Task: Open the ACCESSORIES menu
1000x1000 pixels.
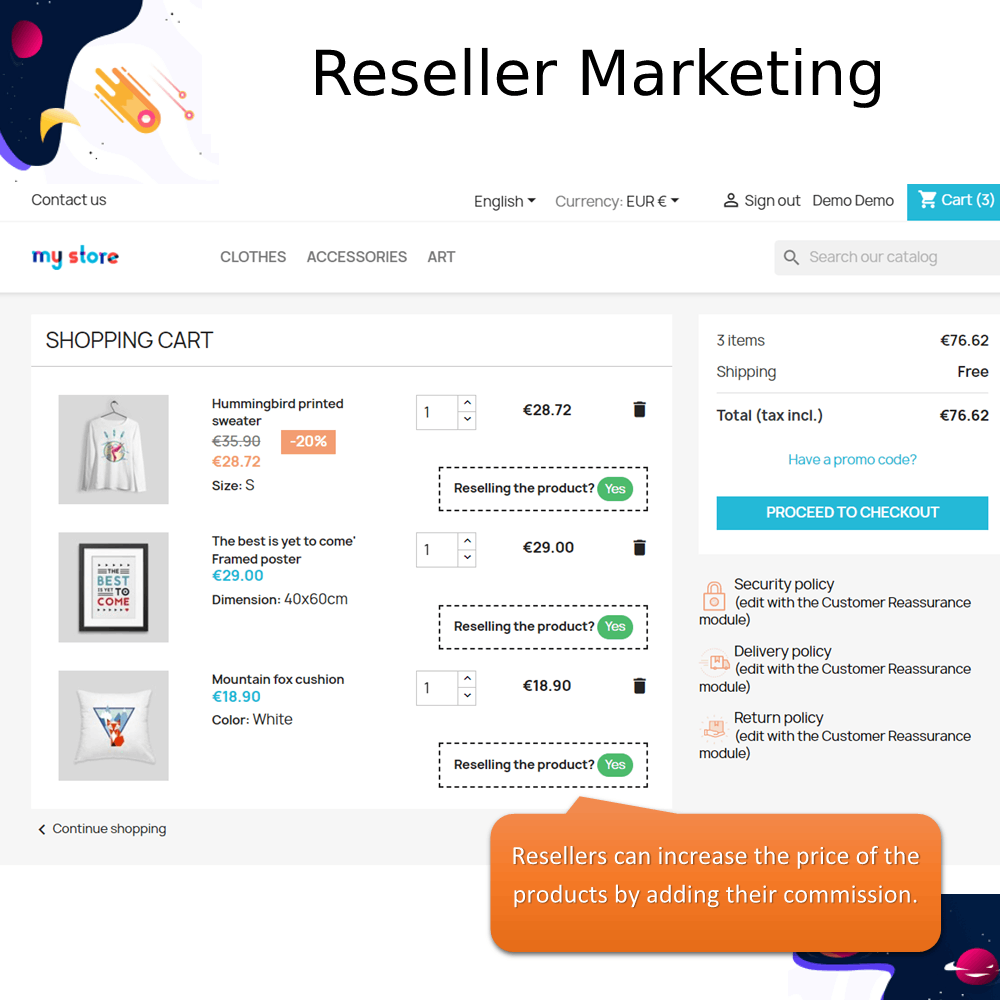Action: pyautogui.click(x=357, y=257)
